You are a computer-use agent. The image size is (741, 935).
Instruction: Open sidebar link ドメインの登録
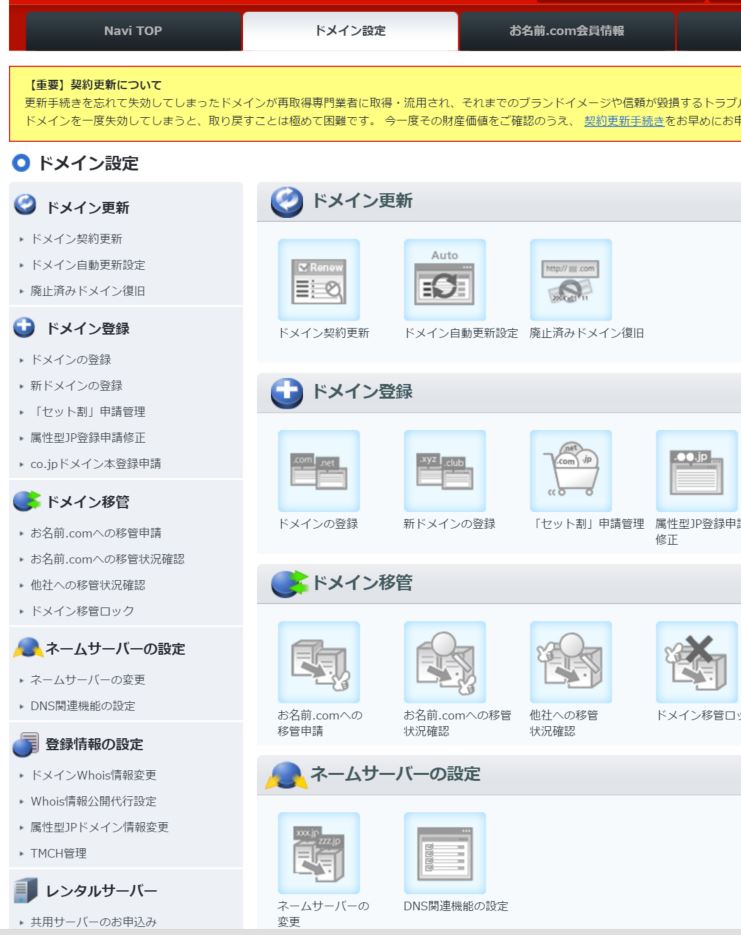coord(71,360)
